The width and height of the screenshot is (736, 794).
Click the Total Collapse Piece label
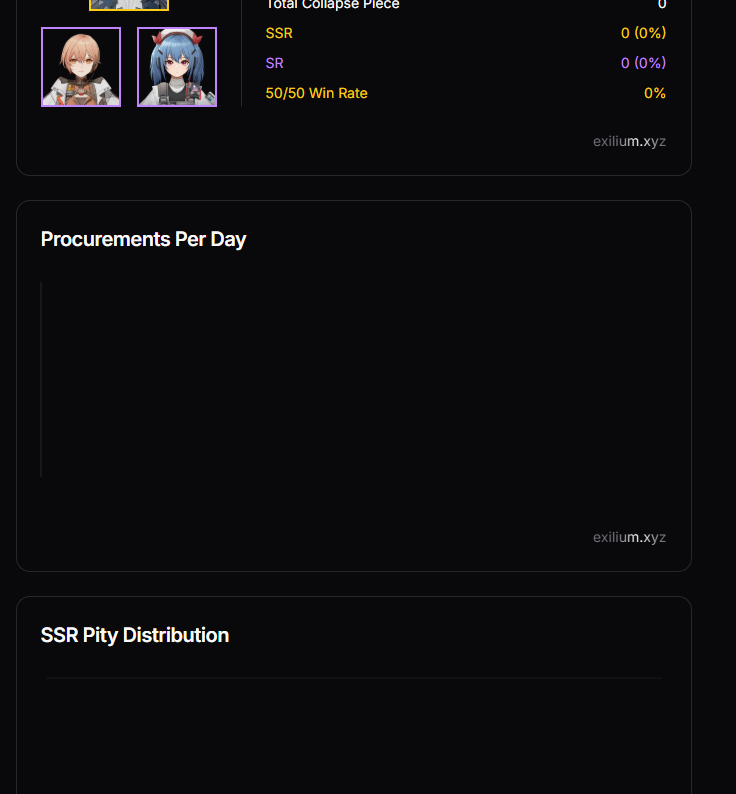pos(333,5)
